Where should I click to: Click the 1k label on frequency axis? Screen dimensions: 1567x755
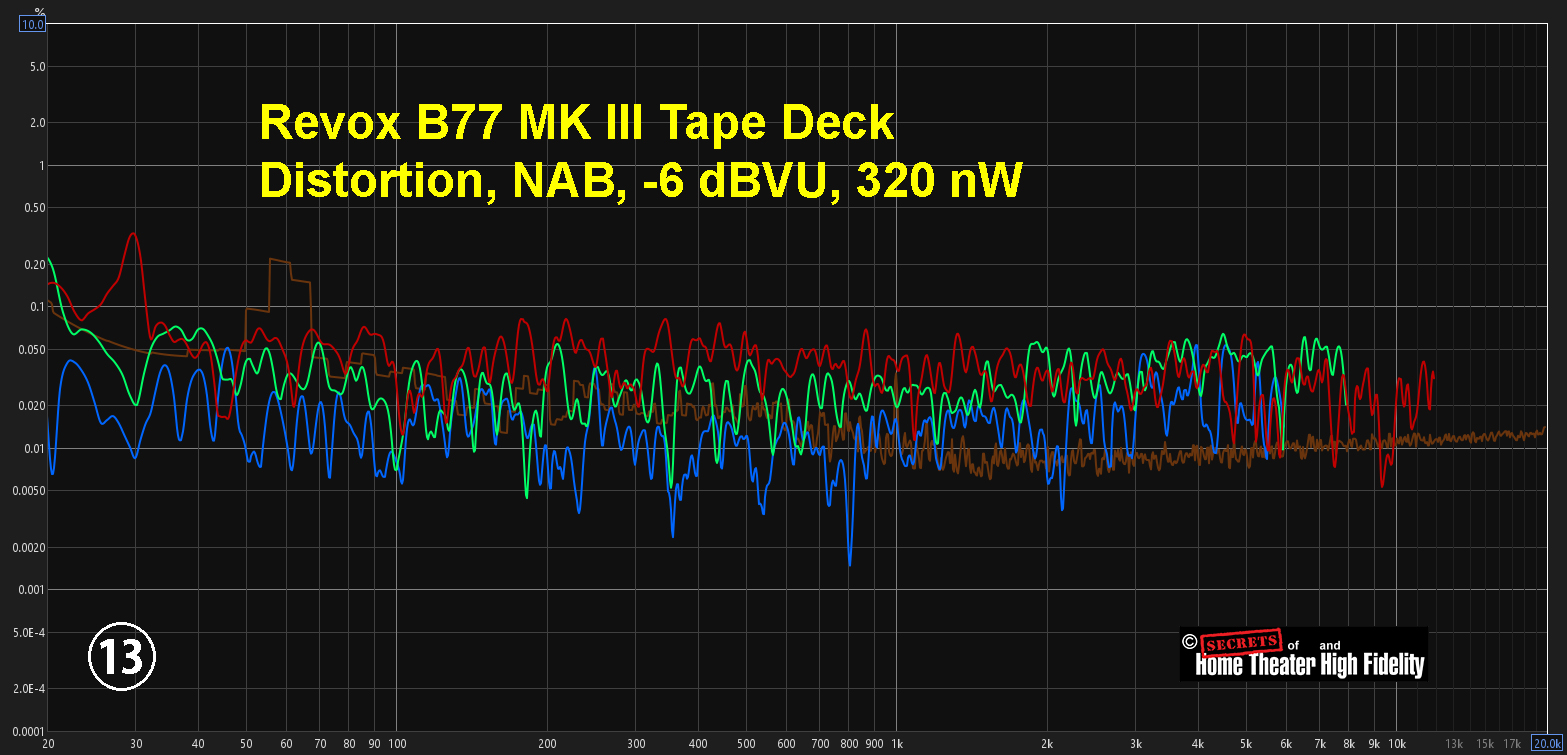(x=896, y=743)
